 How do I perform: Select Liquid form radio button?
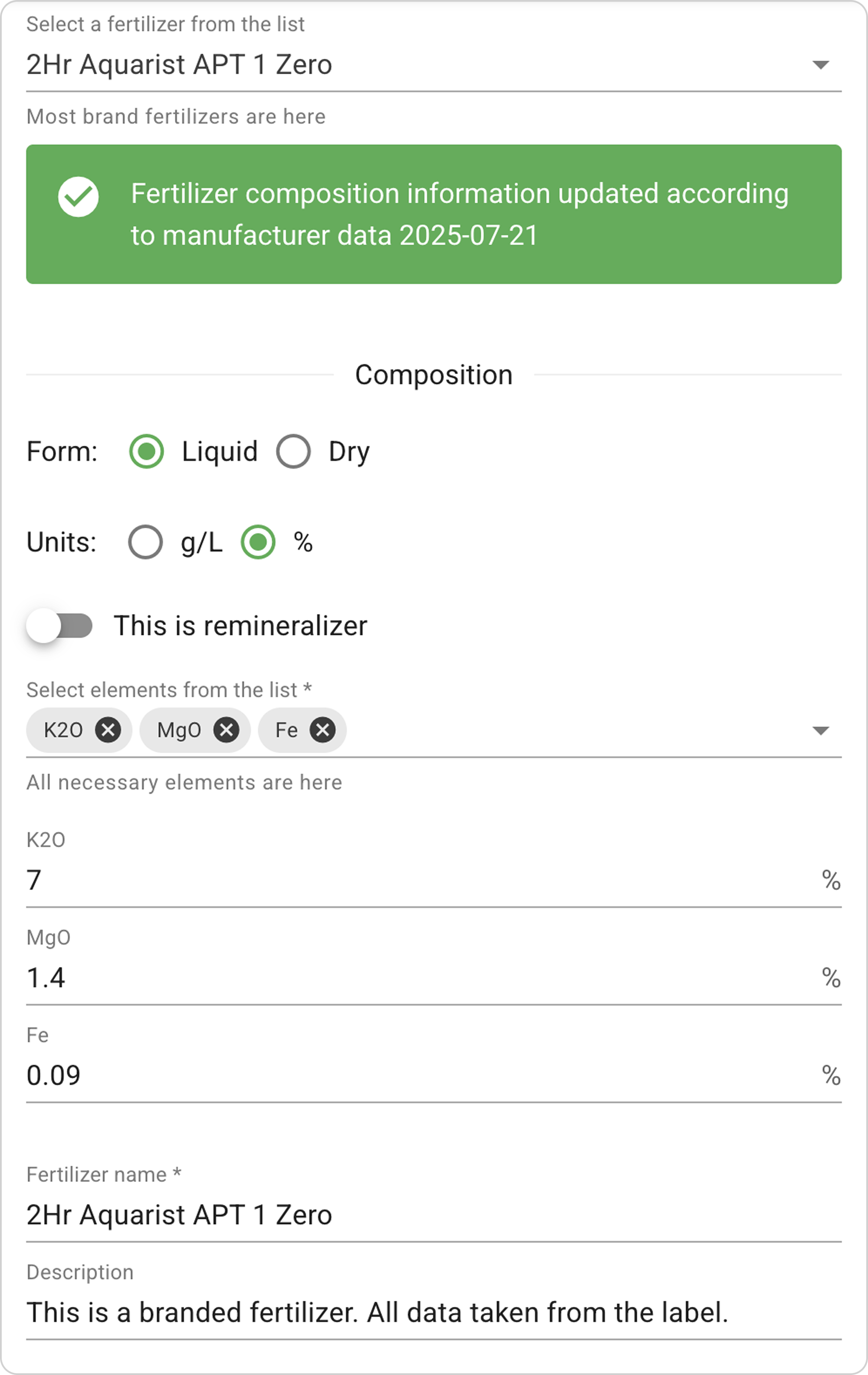(x=147, y=452)
